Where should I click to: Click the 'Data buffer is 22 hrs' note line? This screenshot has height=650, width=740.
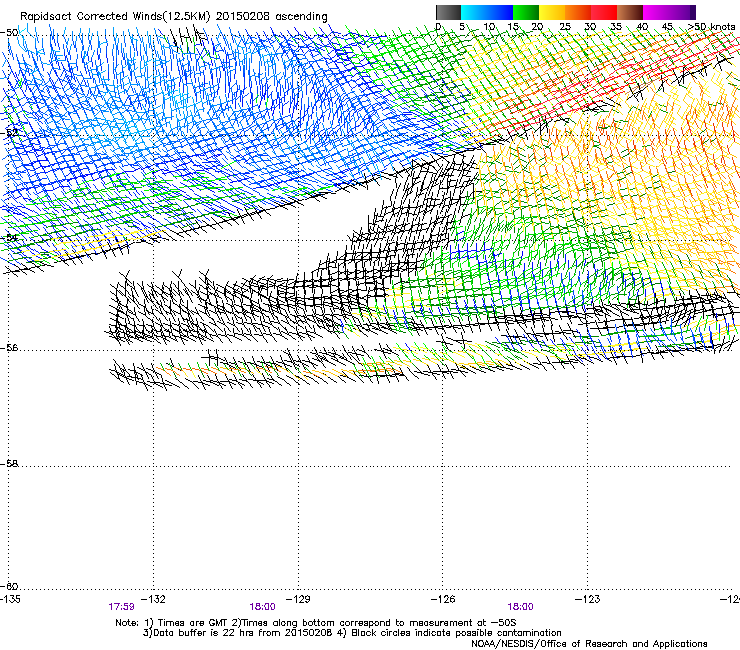[x=352, y=633]
